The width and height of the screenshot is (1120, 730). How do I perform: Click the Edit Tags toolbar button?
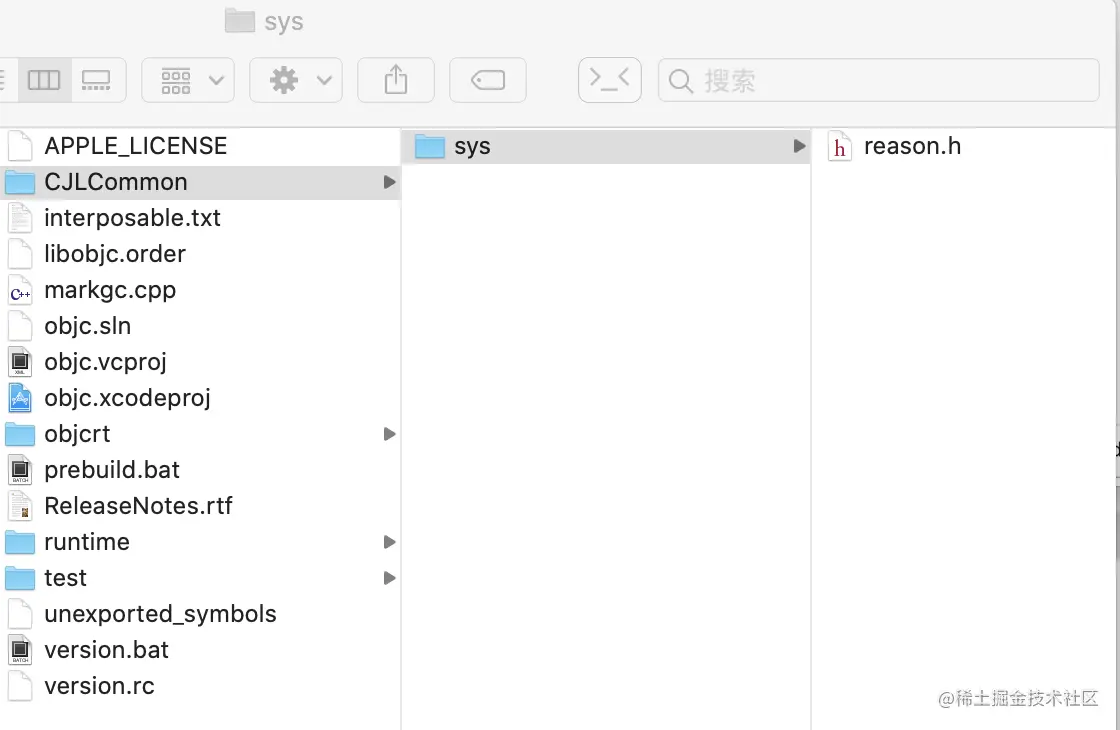click(488, 80)
